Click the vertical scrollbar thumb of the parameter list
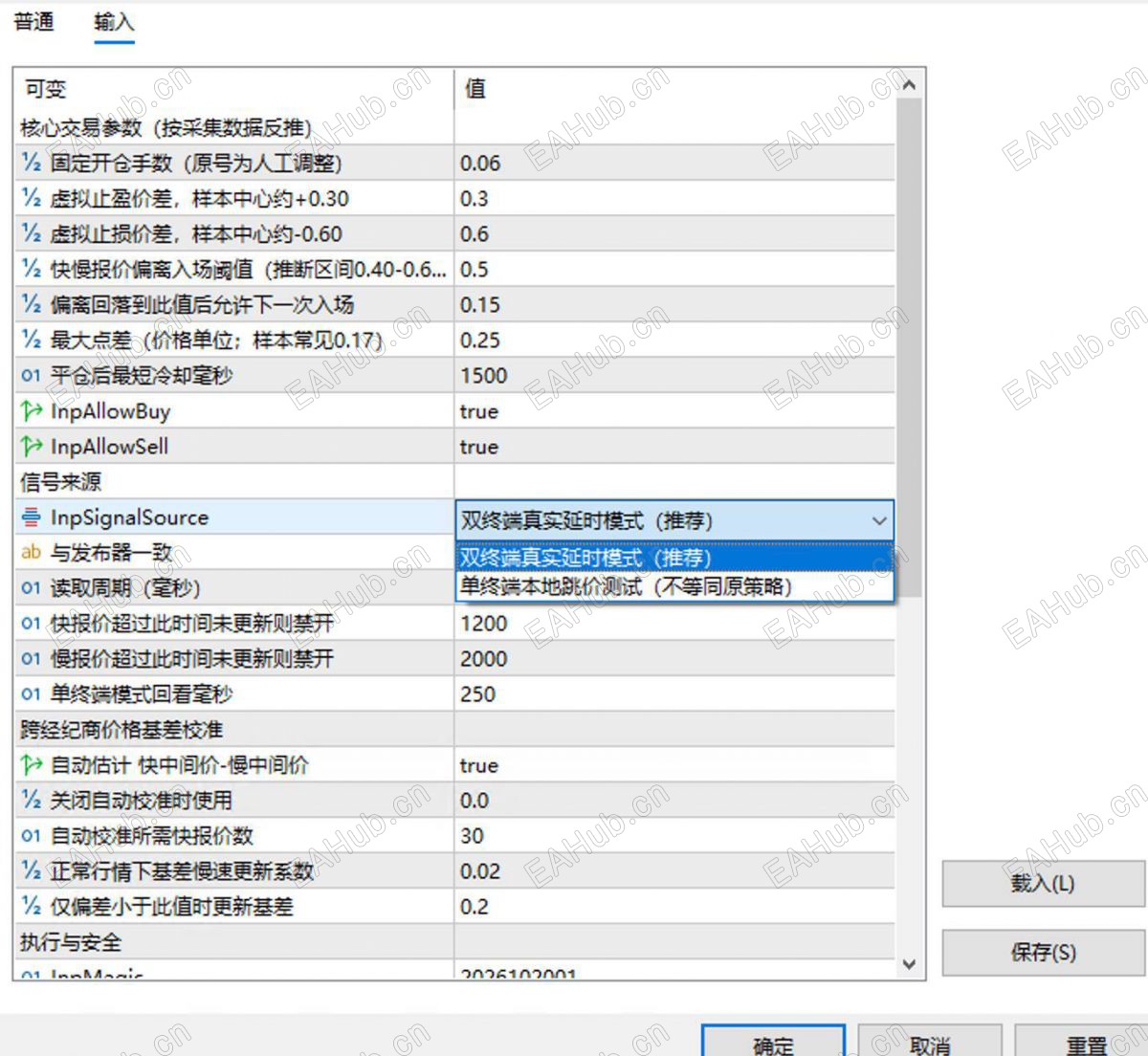This screenshot has height=1056, width=1148. tap(910, 346)
